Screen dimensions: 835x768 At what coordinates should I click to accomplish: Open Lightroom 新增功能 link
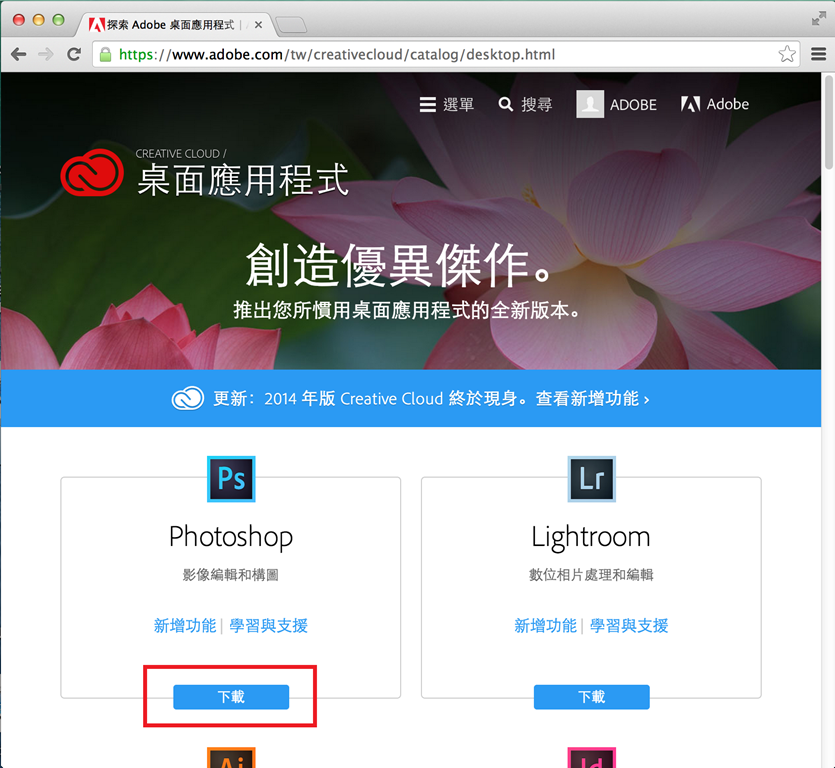(545, 625)
